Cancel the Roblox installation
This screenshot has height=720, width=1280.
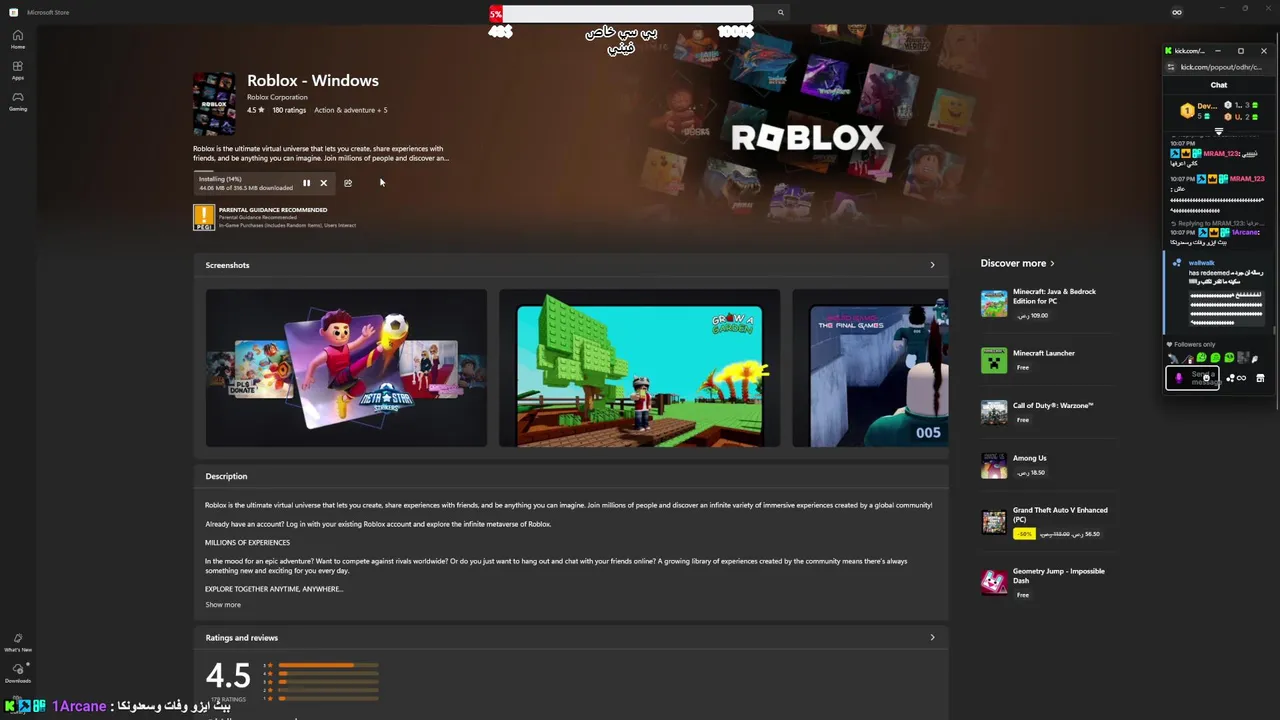323,183
